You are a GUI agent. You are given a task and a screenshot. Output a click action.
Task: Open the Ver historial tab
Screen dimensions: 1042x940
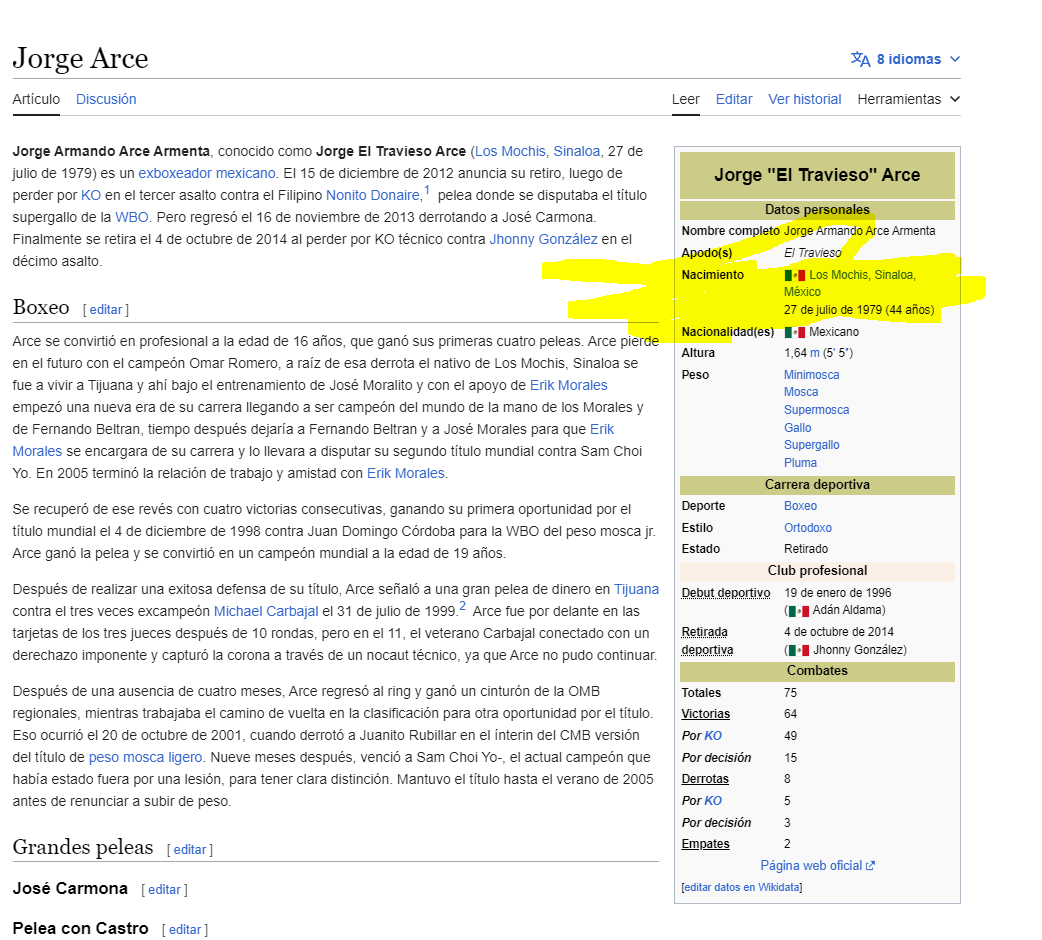[x=805, y=99]
